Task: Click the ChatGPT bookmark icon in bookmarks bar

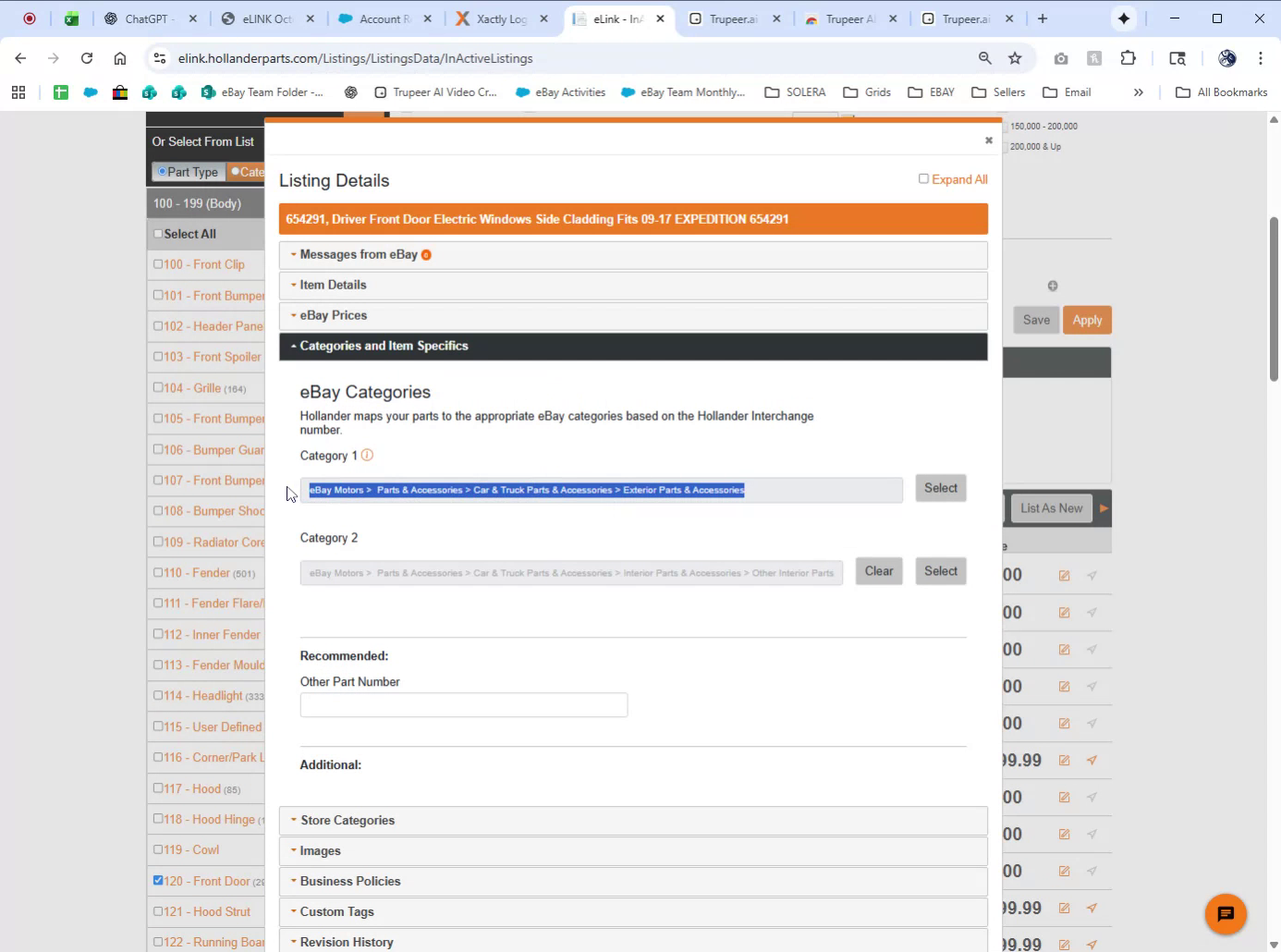Action: coord(350,92)
